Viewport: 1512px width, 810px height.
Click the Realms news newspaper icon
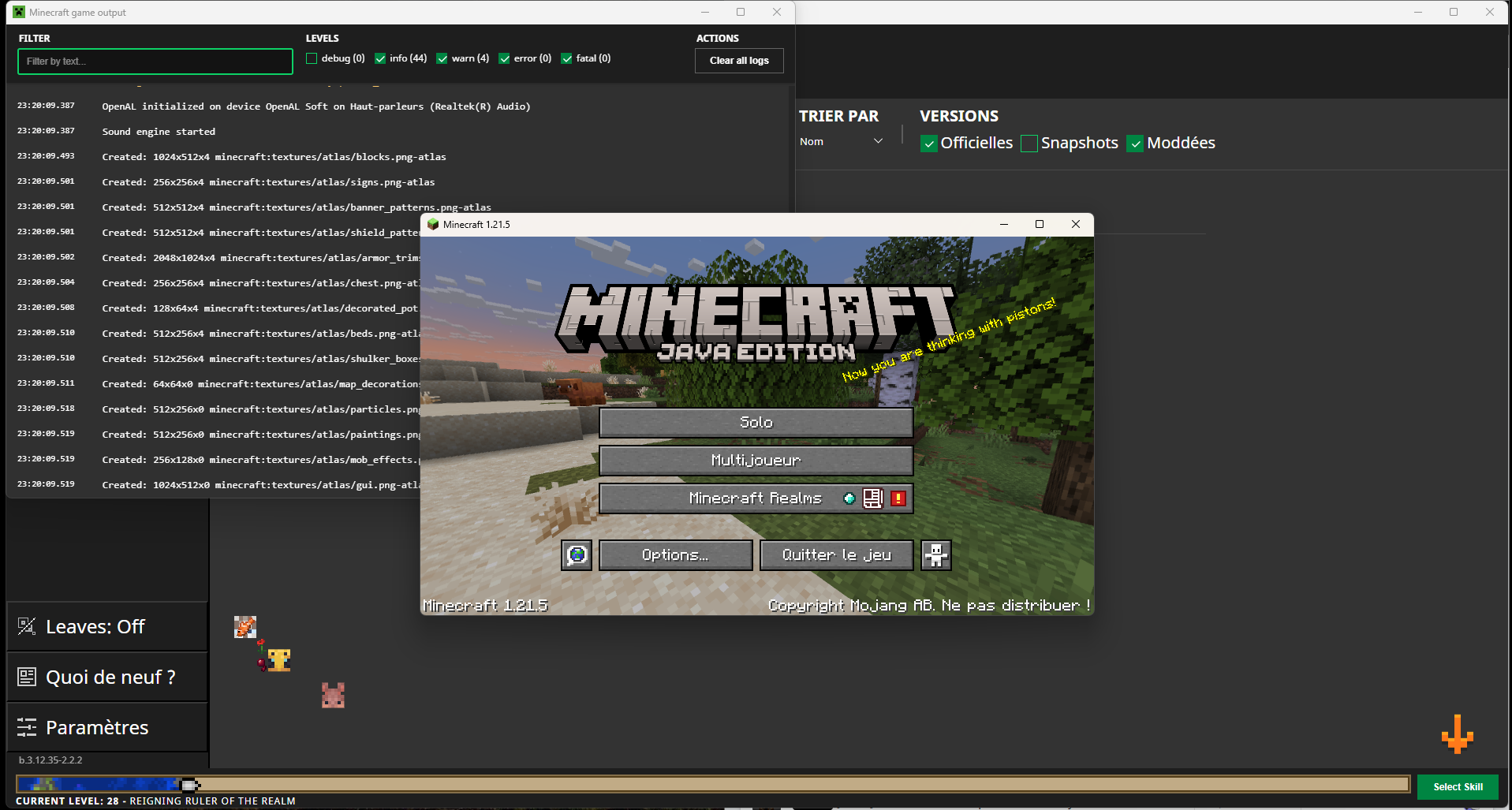click(873, 498)
